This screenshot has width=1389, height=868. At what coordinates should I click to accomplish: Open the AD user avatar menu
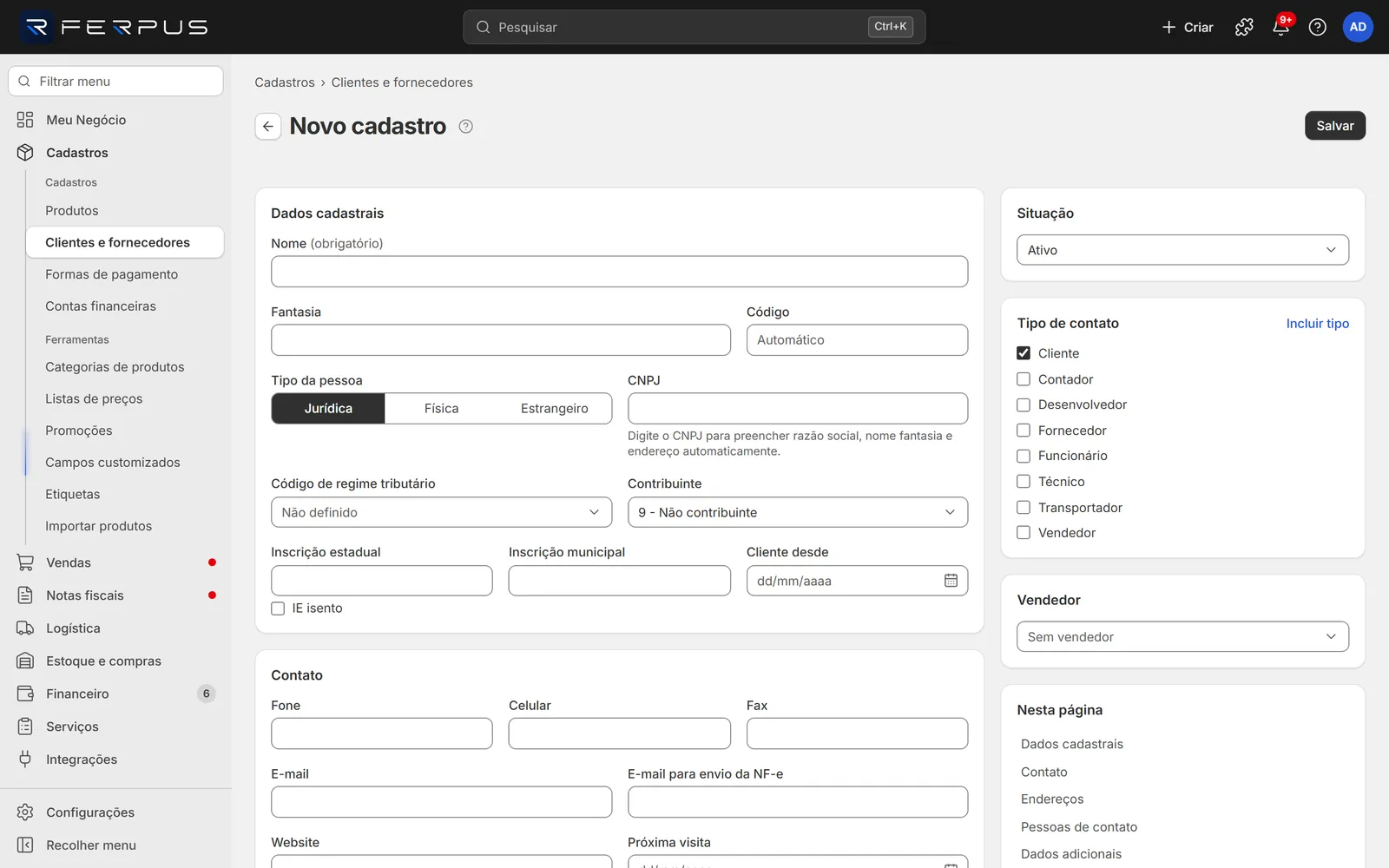(1358, 27)
